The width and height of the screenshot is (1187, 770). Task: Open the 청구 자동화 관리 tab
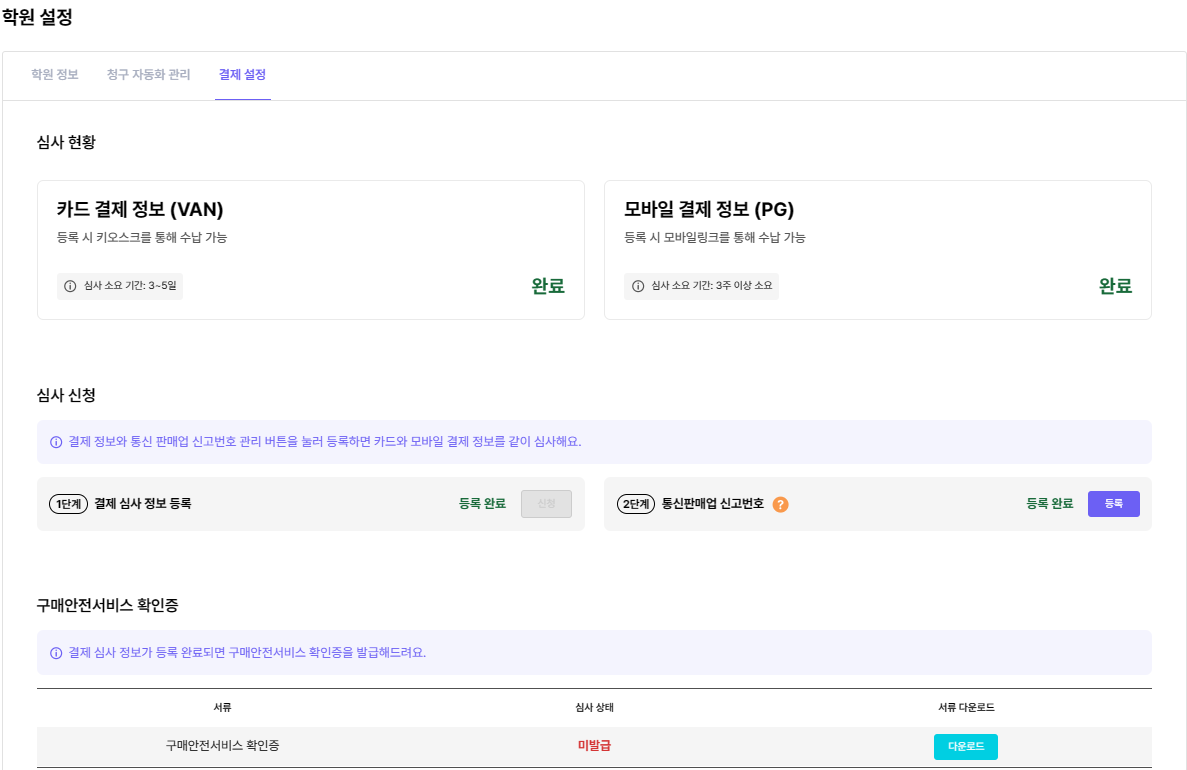pos(148,75)
